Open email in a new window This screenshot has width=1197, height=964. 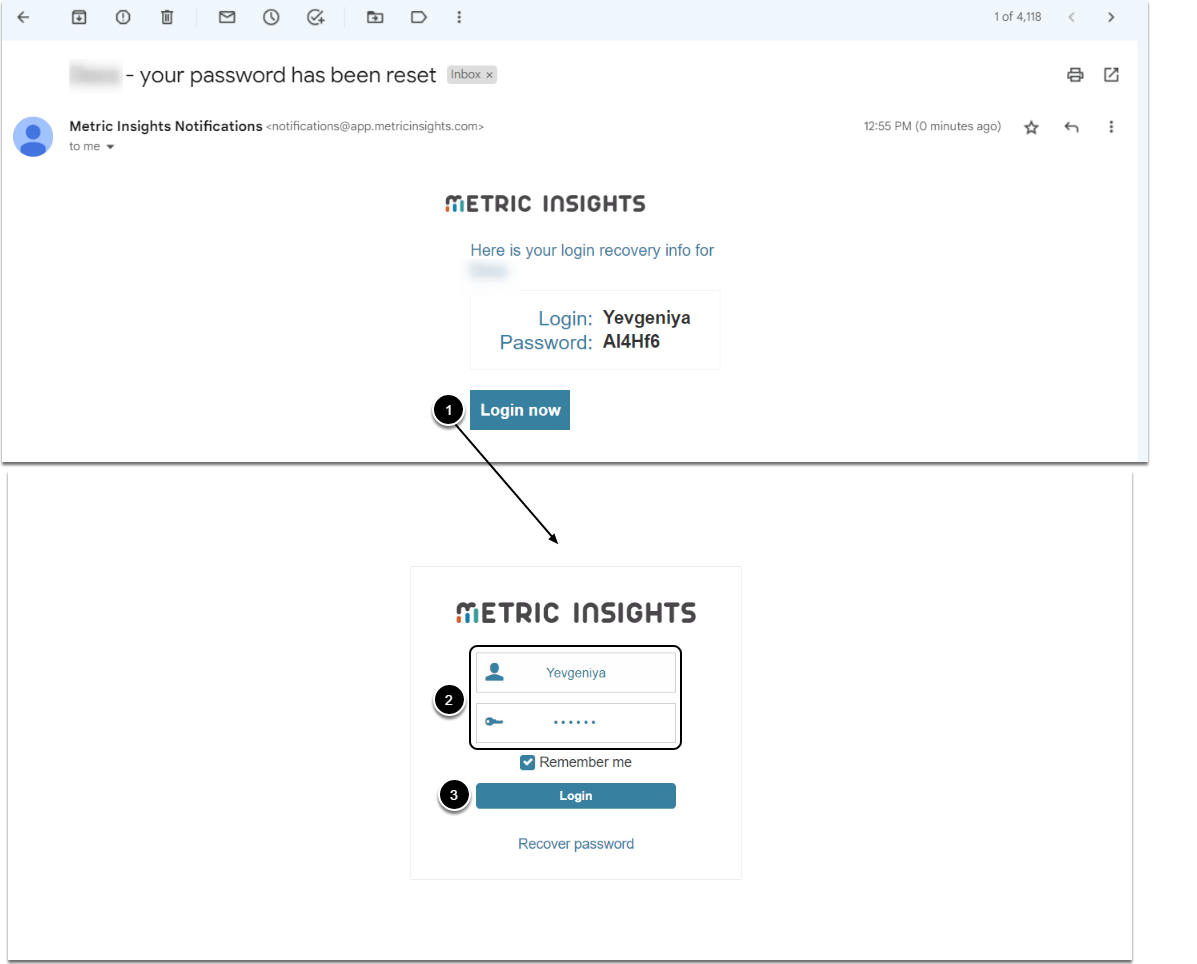1112,75
